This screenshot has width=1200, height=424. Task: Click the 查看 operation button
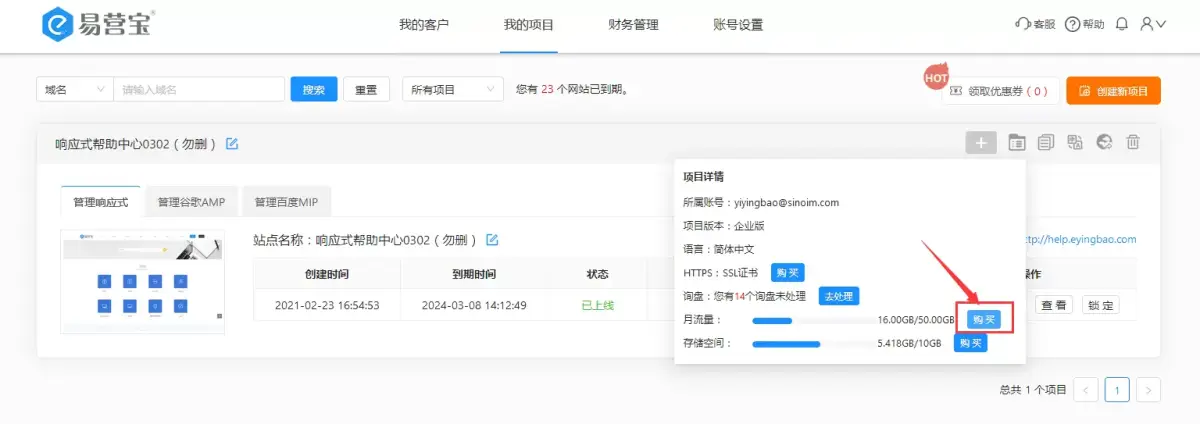click(x=1054, y=305)
